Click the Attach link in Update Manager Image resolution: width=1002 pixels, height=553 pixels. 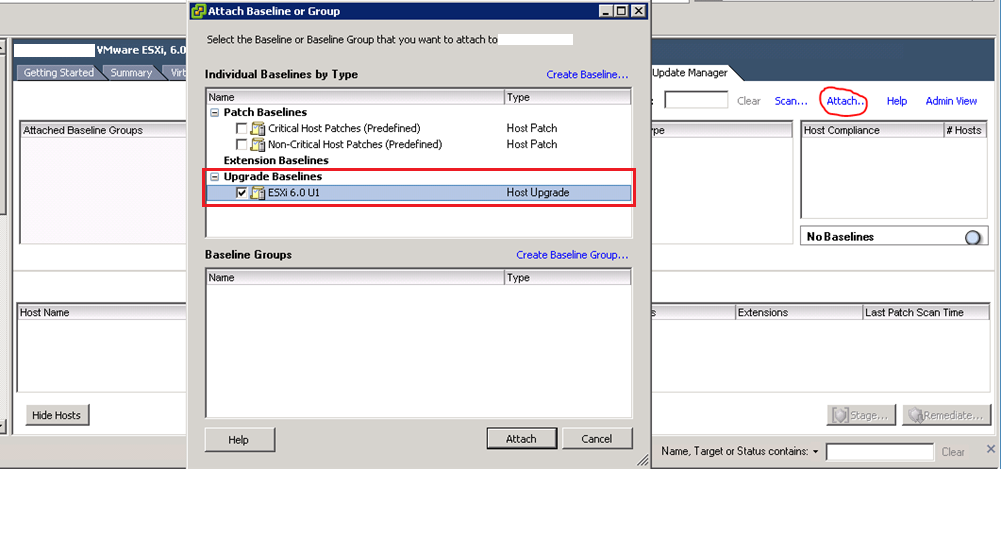coord(845,101)
